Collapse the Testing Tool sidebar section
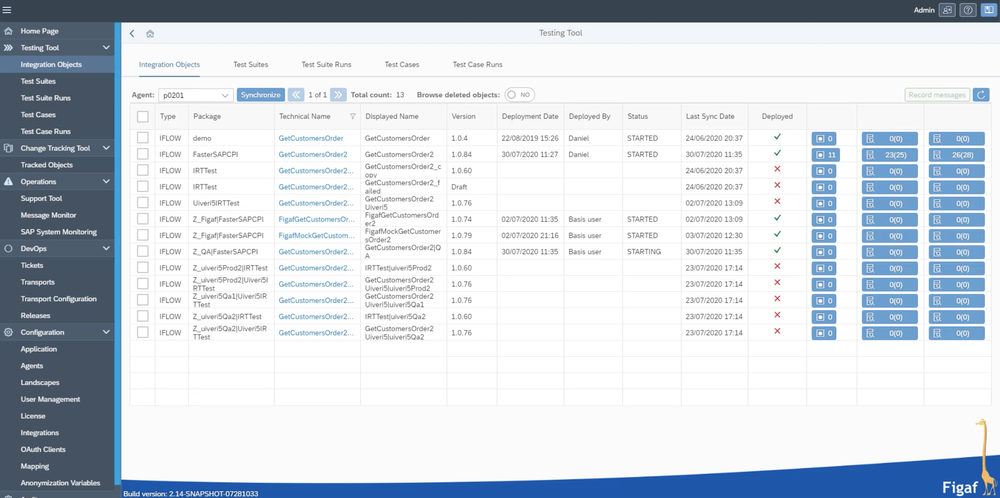The height and width of the screenshot is (498, 1000). 106,48
